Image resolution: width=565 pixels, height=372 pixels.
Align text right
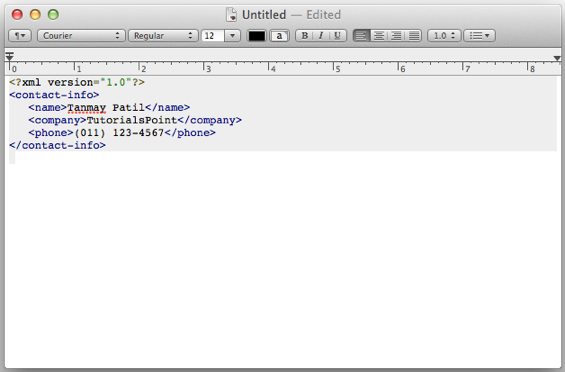click(396, 36)
